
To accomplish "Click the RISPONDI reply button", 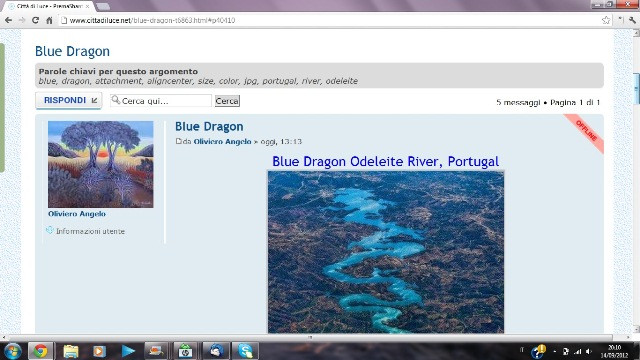I will click(69, 100).
